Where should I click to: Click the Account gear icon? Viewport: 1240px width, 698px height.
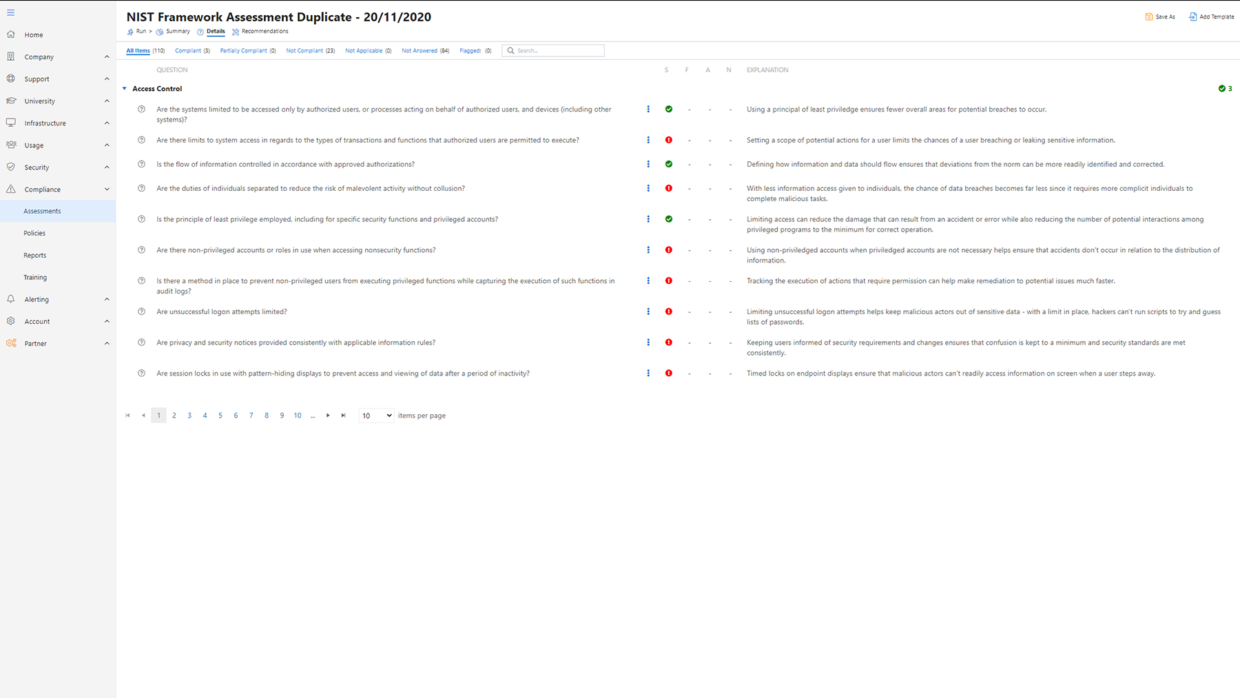(x=11, y=321)
